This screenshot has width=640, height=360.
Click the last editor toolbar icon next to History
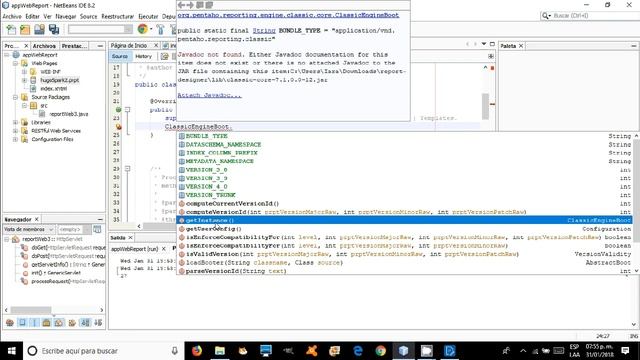164,56
